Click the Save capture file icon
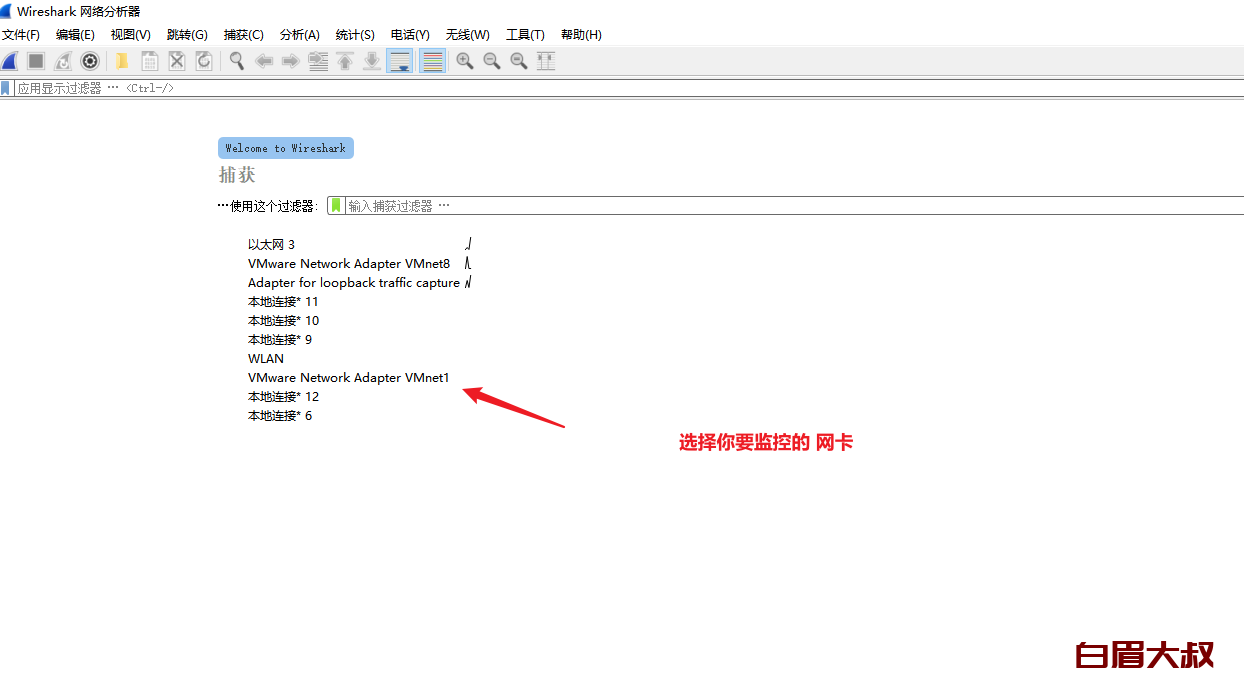The image size is (1244, 698). coord(150,61)
